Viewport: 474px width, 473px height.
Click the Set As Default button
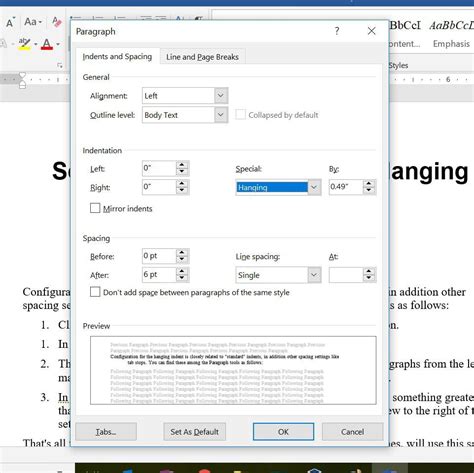click(194, 432)
